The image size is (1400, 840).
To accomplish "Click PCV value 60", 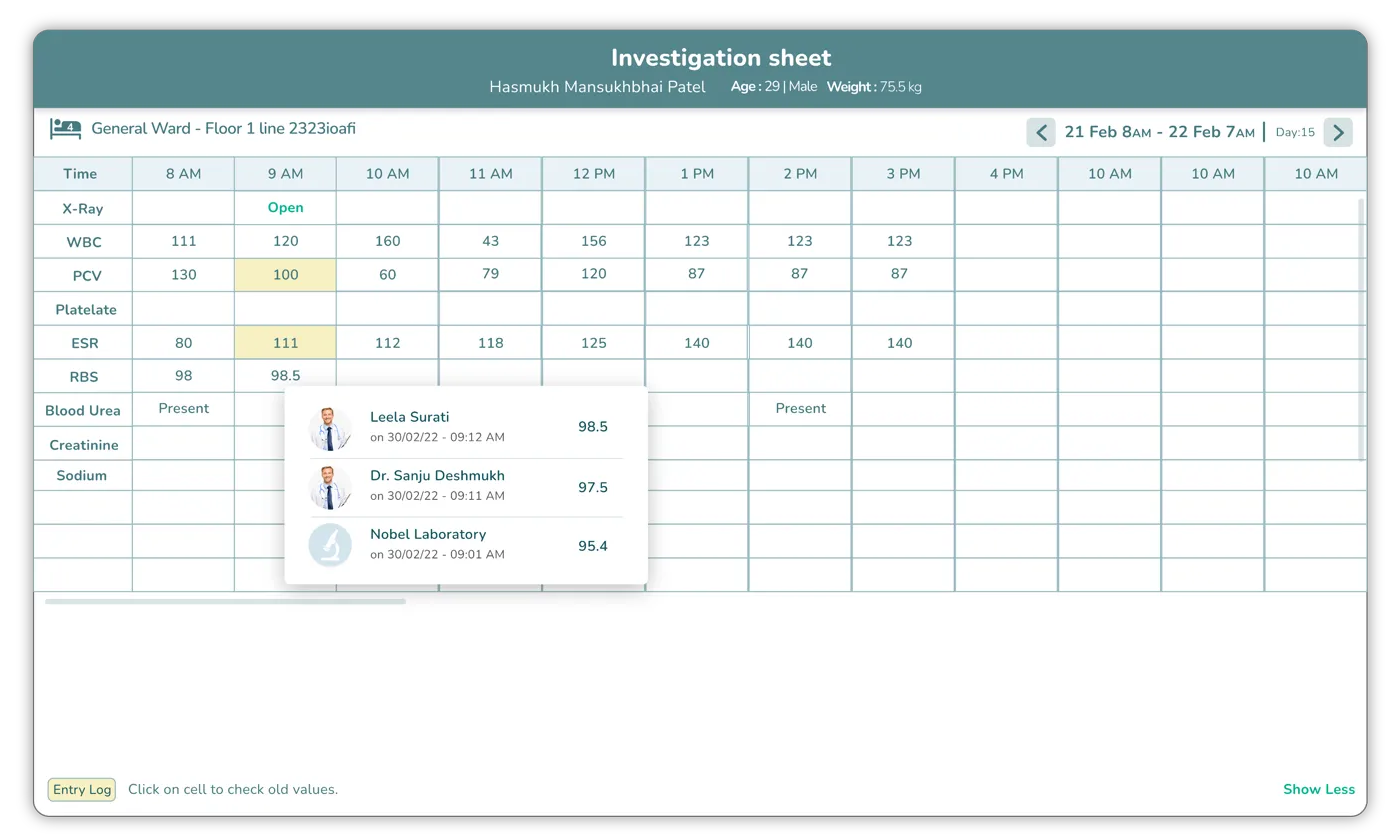I will [x=387, y=275].
